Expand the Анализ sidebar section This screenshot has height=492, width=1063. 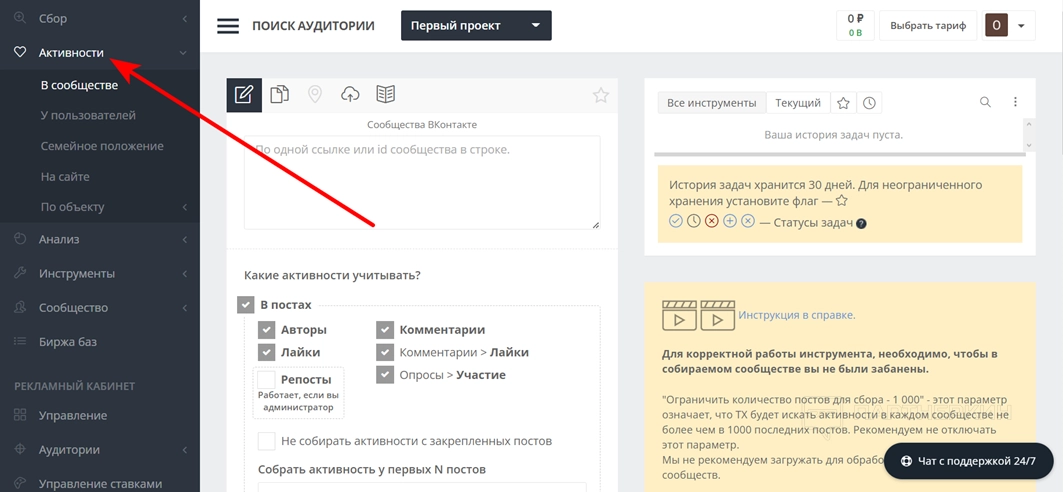[x=100, y=239]
